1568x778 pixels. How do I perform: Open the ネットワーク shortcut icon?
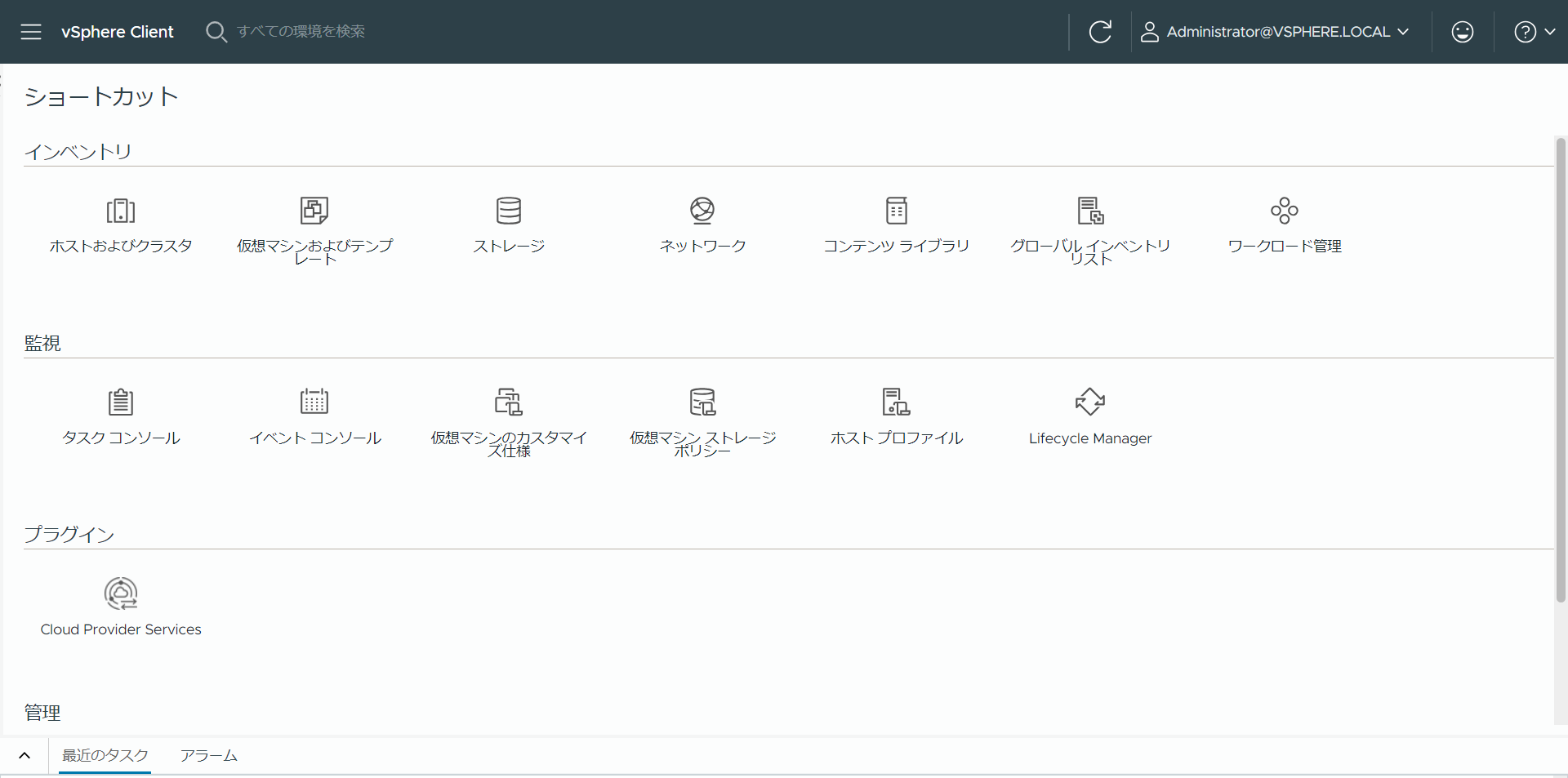coord(702,211)
